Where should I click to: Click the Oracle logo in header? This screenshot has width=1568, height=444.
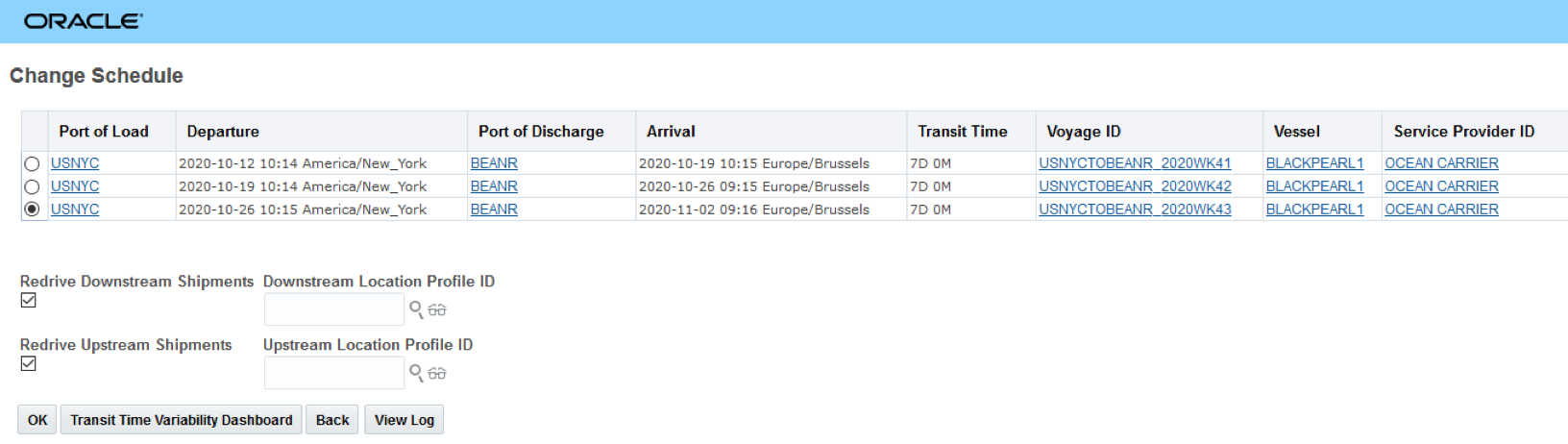83,21
